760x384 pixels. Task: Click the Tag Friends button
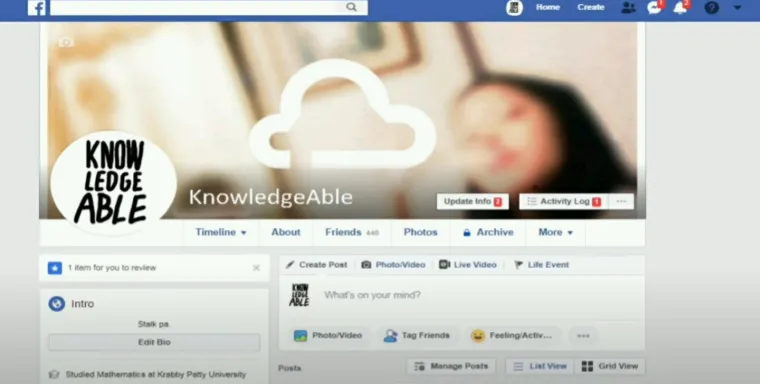[417, 336]
